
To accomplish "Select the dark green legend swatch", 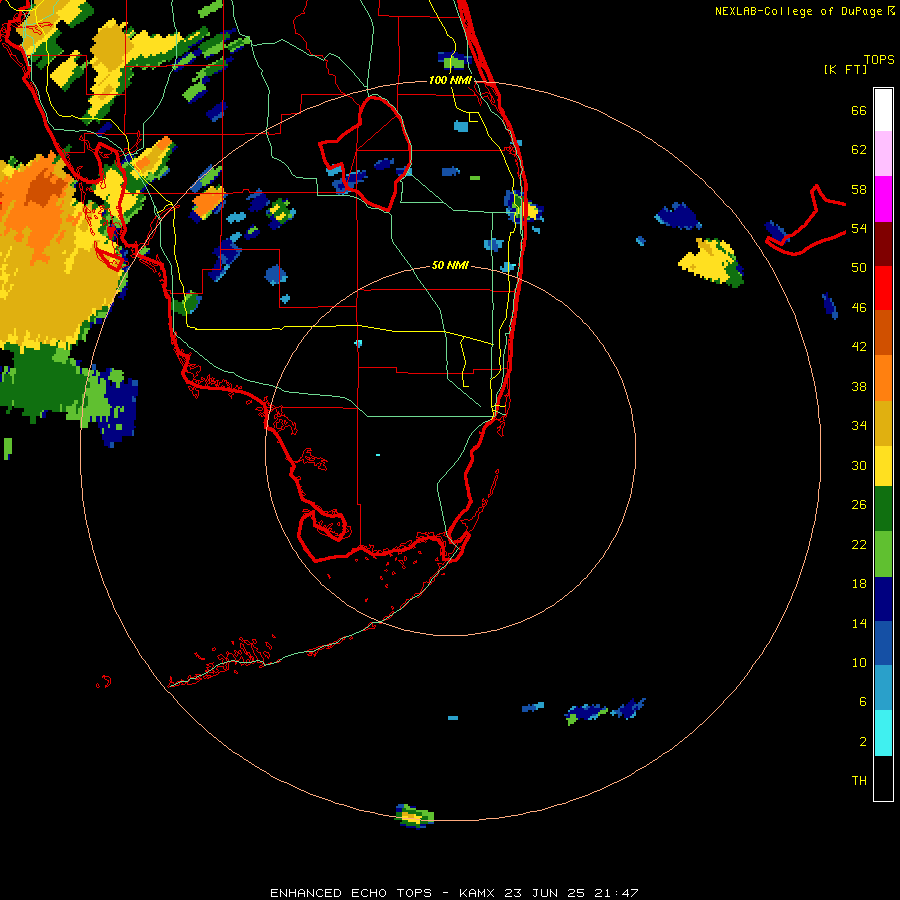I will click(883, 509).
